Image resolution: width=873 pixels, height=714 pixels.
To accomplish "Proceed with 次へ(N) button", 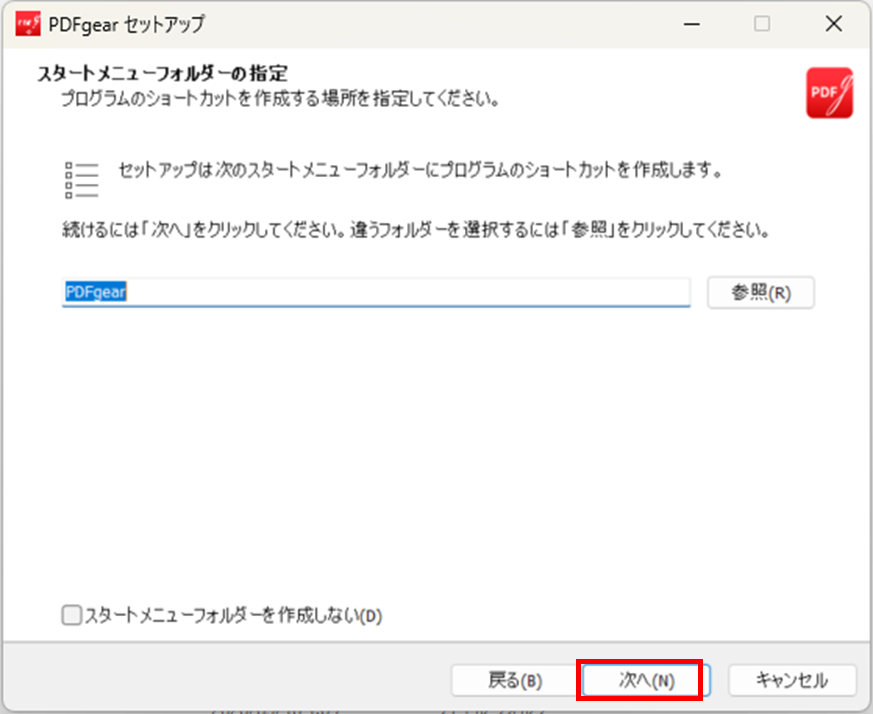I will [x=646, y=680].
